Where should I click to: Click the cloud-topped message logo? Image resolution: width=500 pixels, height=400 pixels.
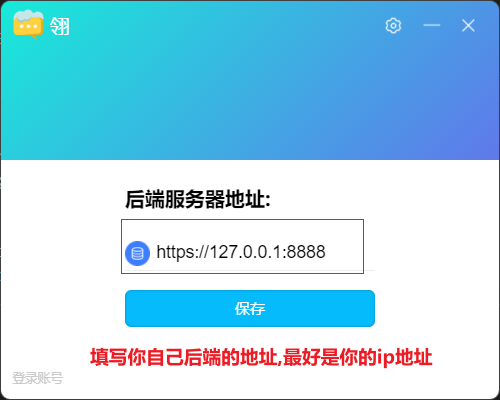click(x=28, y=25)
